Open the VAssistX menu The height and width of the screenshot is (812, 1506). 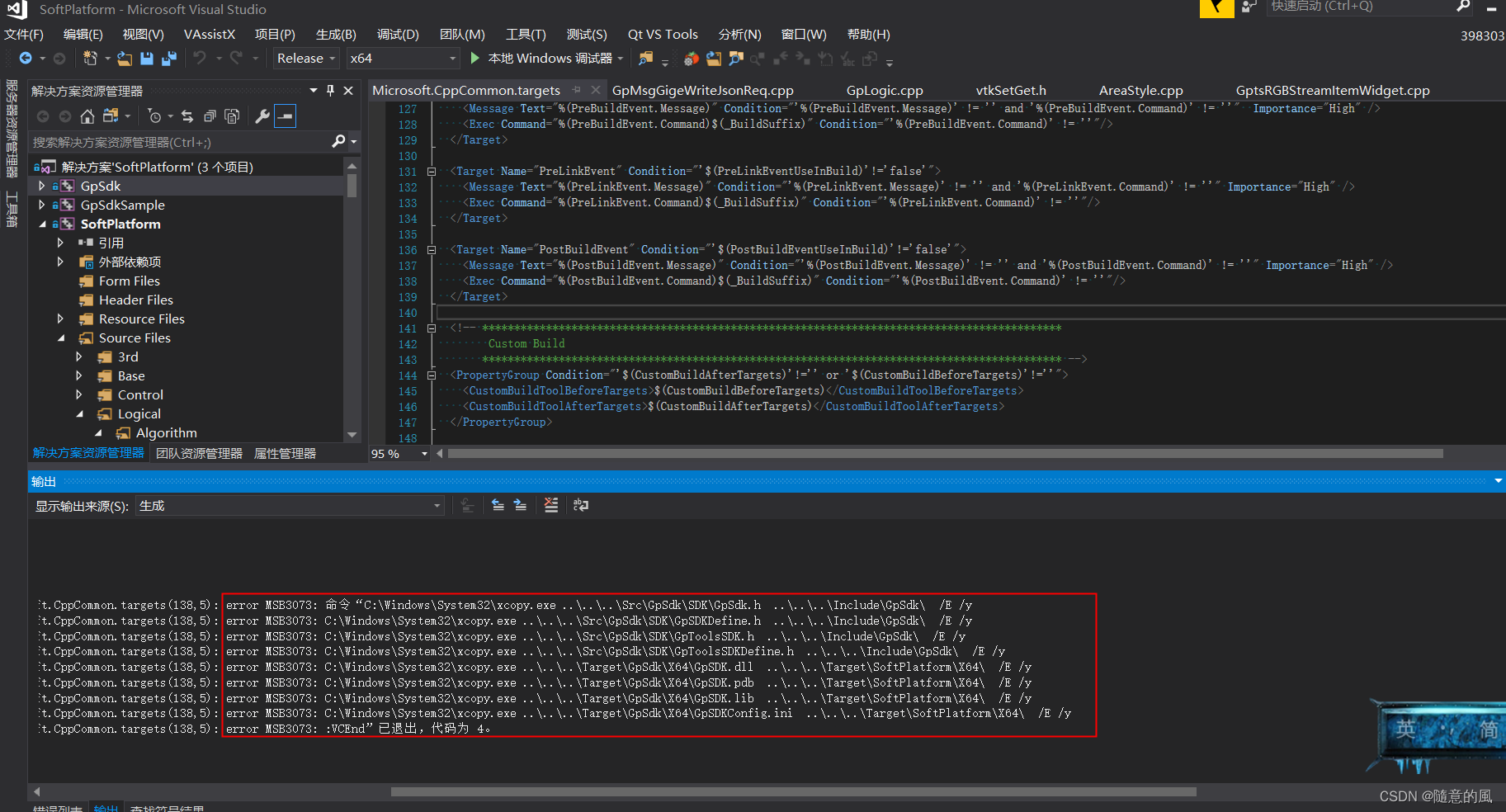pyautogui.click(x=210, y=35)
